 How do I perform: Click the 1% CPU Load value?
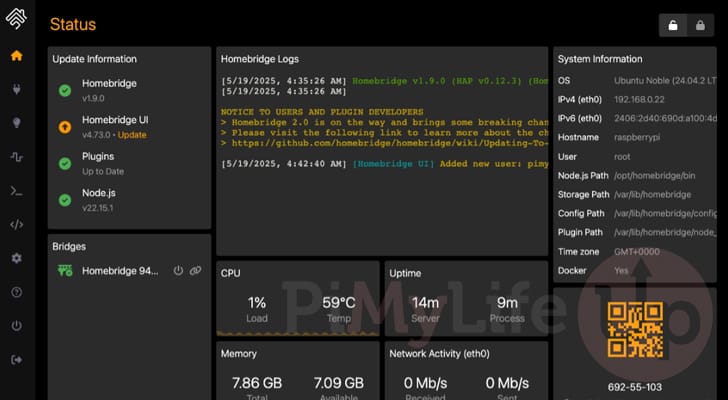pos(257,303)
